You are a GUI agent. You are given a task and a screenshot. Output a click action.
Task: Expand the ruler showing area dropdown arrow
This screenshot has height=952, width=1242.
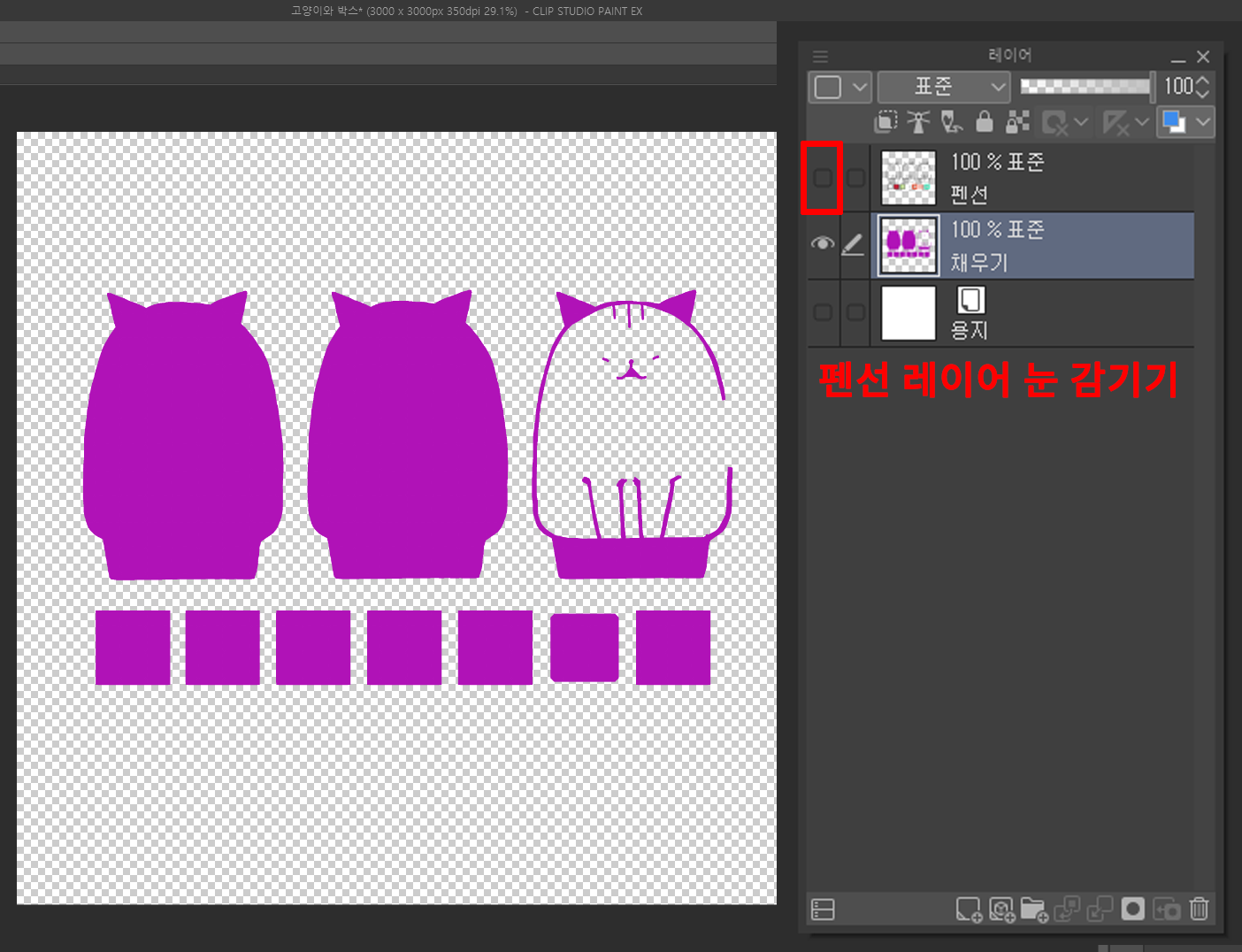click(1141, 122)
